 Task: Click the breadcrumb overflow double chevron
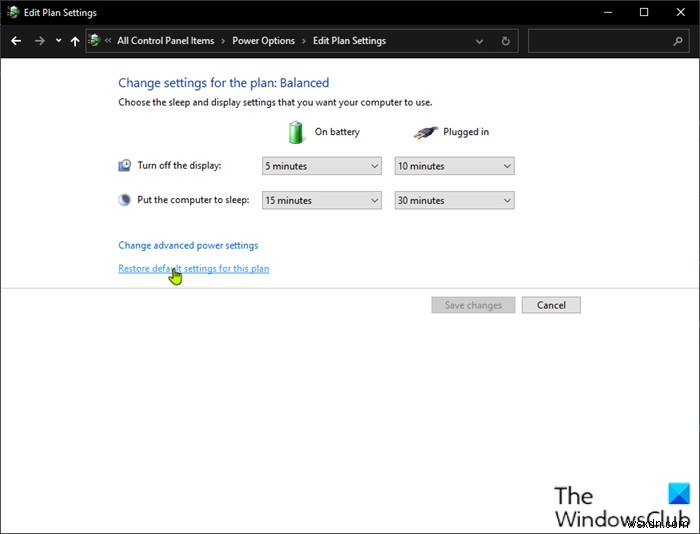coord(108,41)
